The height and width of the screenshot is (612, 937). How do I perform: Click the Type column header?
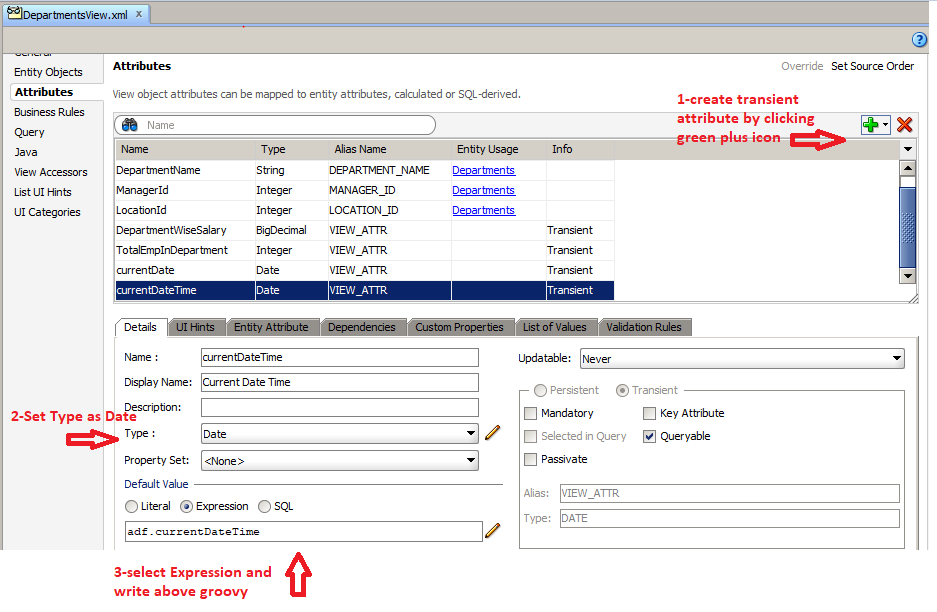point(291,149)
